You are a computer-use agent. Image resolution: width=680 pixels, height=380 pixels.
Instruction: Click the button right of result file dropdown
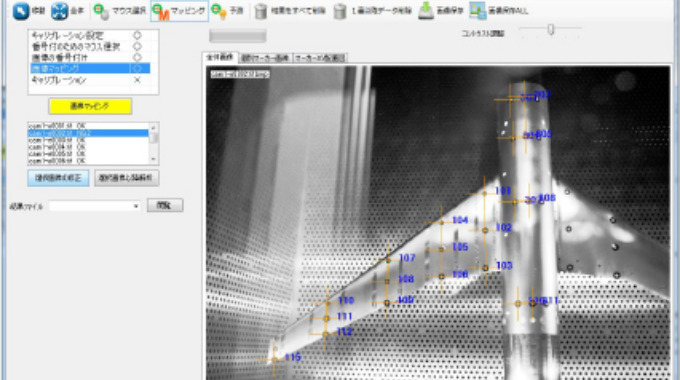click(x=165, y=205)
